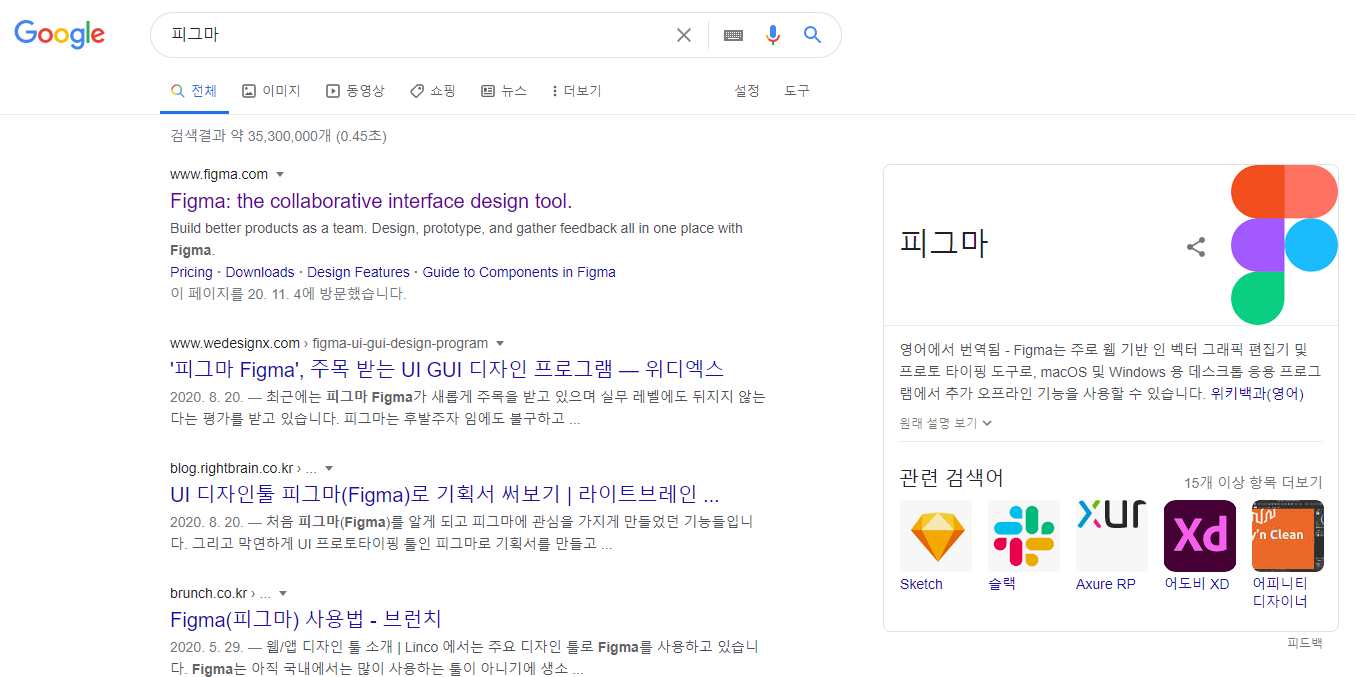Click the 검색결과 약 35,300,000개 text
The image size is (1356, 677).
(278, 136)
